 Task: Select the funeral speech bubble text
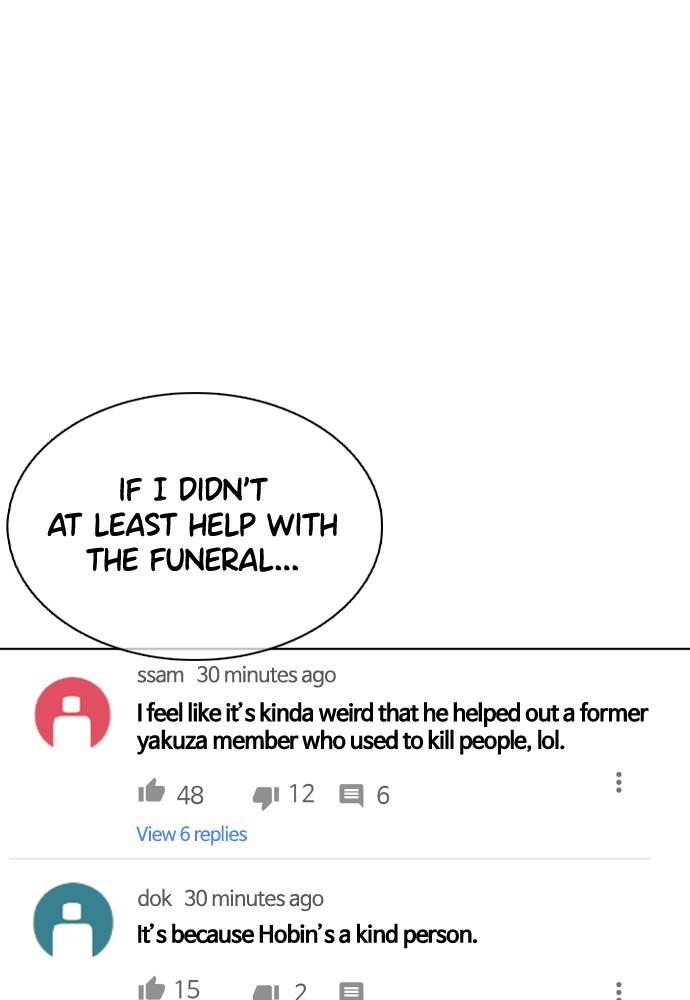(193, 526)
